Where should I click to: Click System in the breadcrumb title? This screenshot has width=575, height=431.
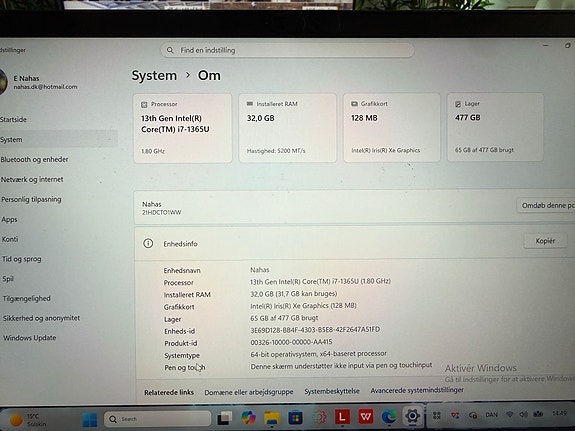154,75
